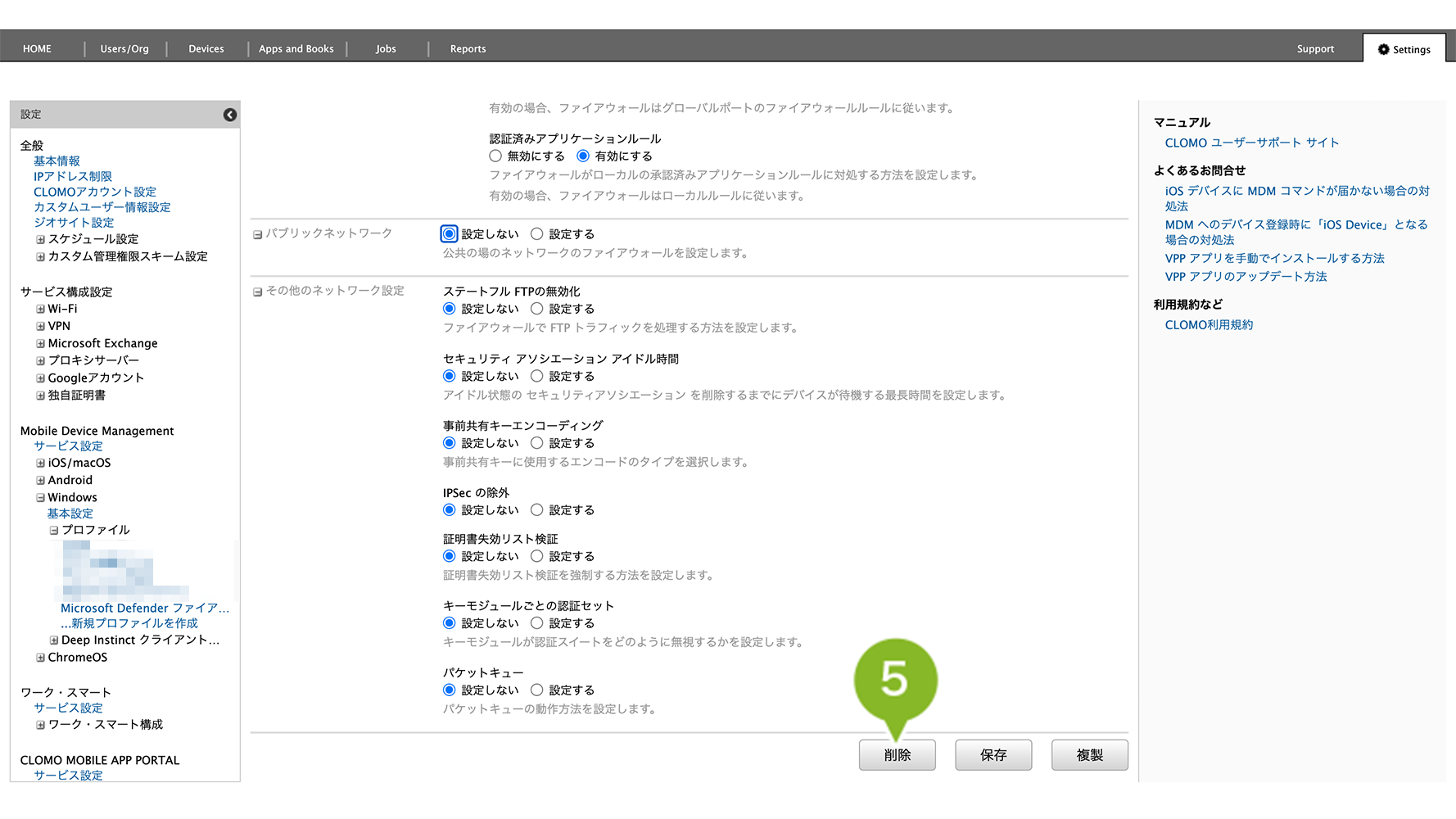The width and height of the screenshot is (1456, 819).
Task: Open the Apps and Books tab
Action: [296, 49]
